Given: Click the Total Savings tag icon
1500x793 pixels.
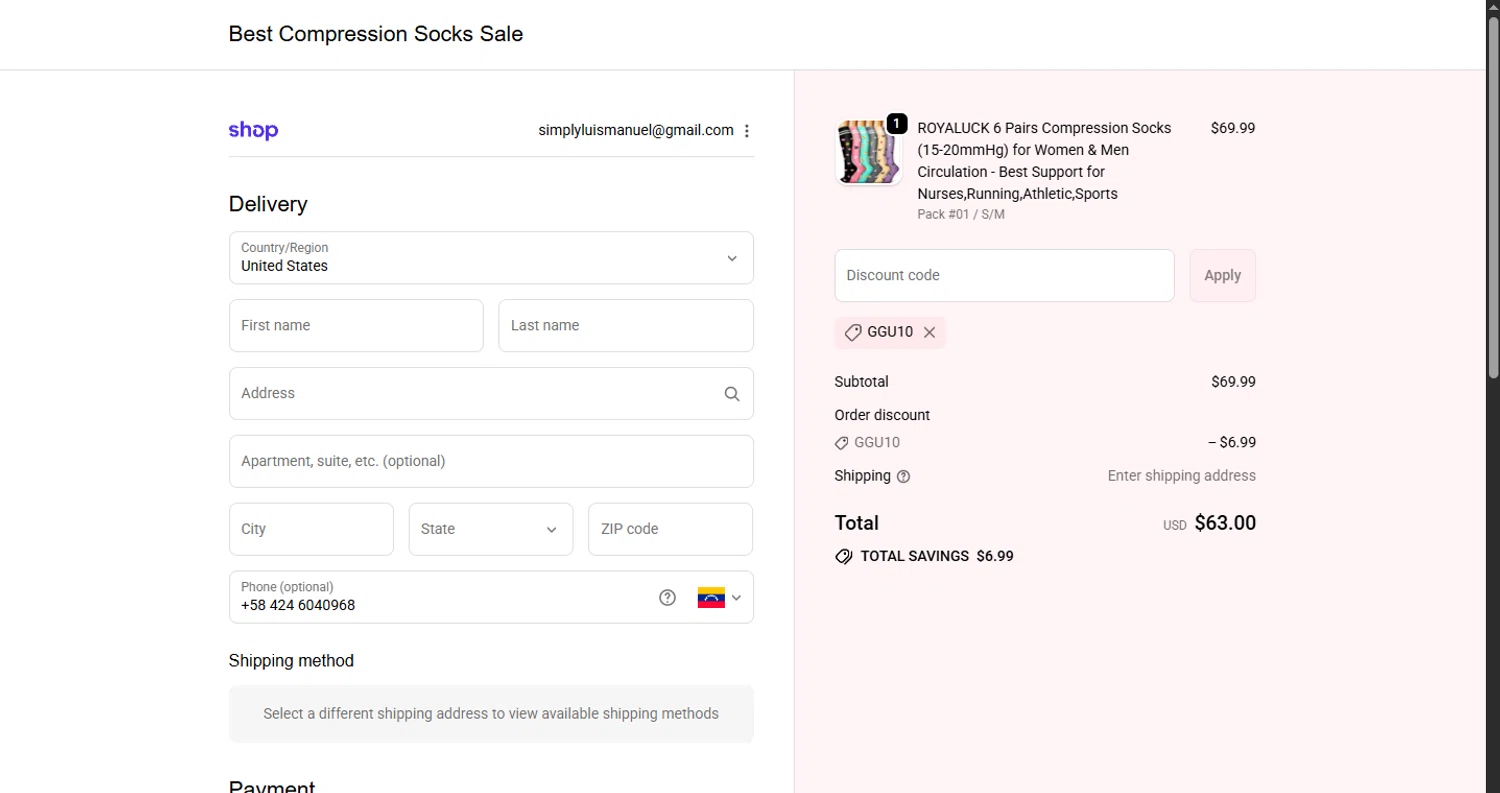Looking at the screenshot, I should pos(844,557).
